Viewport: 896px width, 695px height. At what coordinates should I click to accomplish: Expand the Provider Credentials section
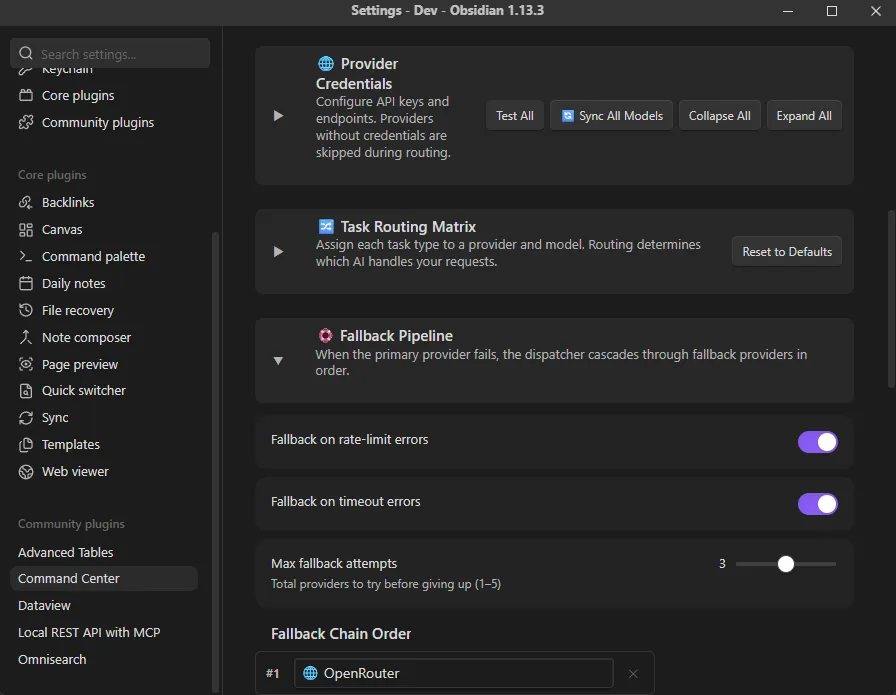click(x=278, y=116)
